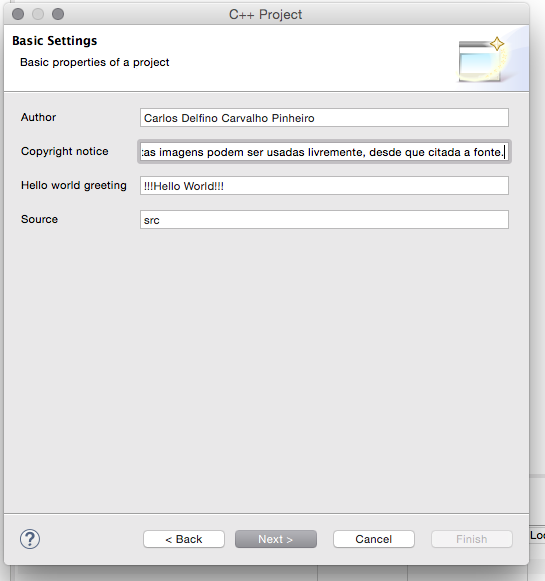Select the Hello world greeting field
Screen dimensions: 545x581
(324, 186)
